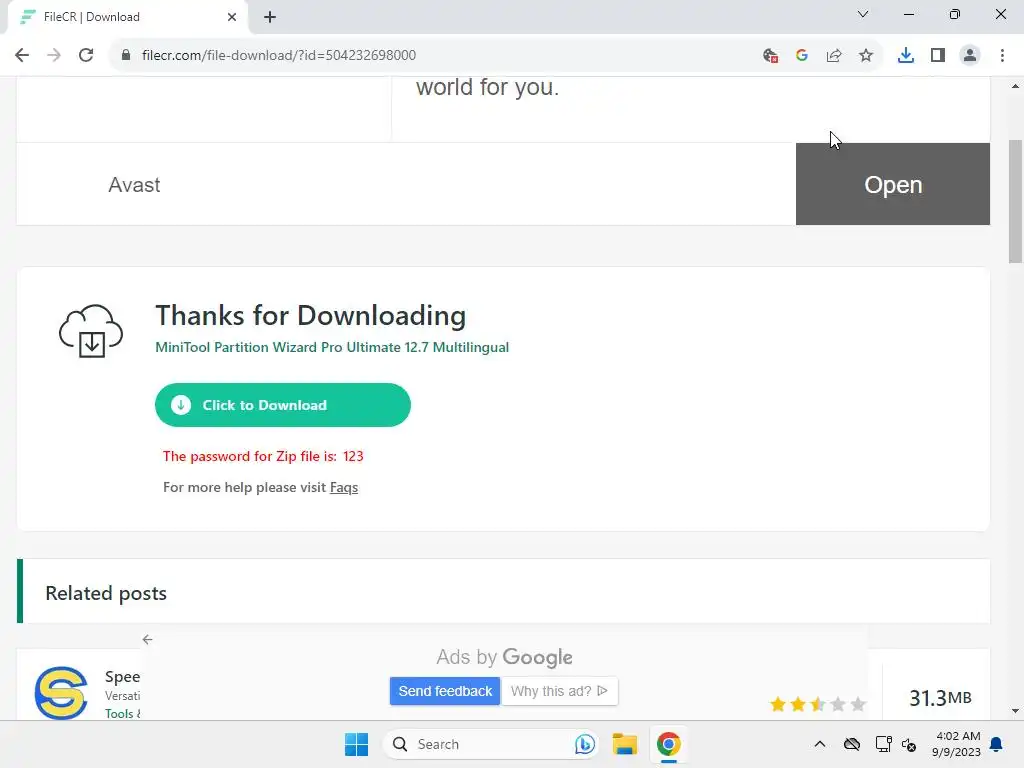Share this page via share icon
The width and height of the screenshot is (1024, 768).
pyautogui.click(x=834, y=56)
